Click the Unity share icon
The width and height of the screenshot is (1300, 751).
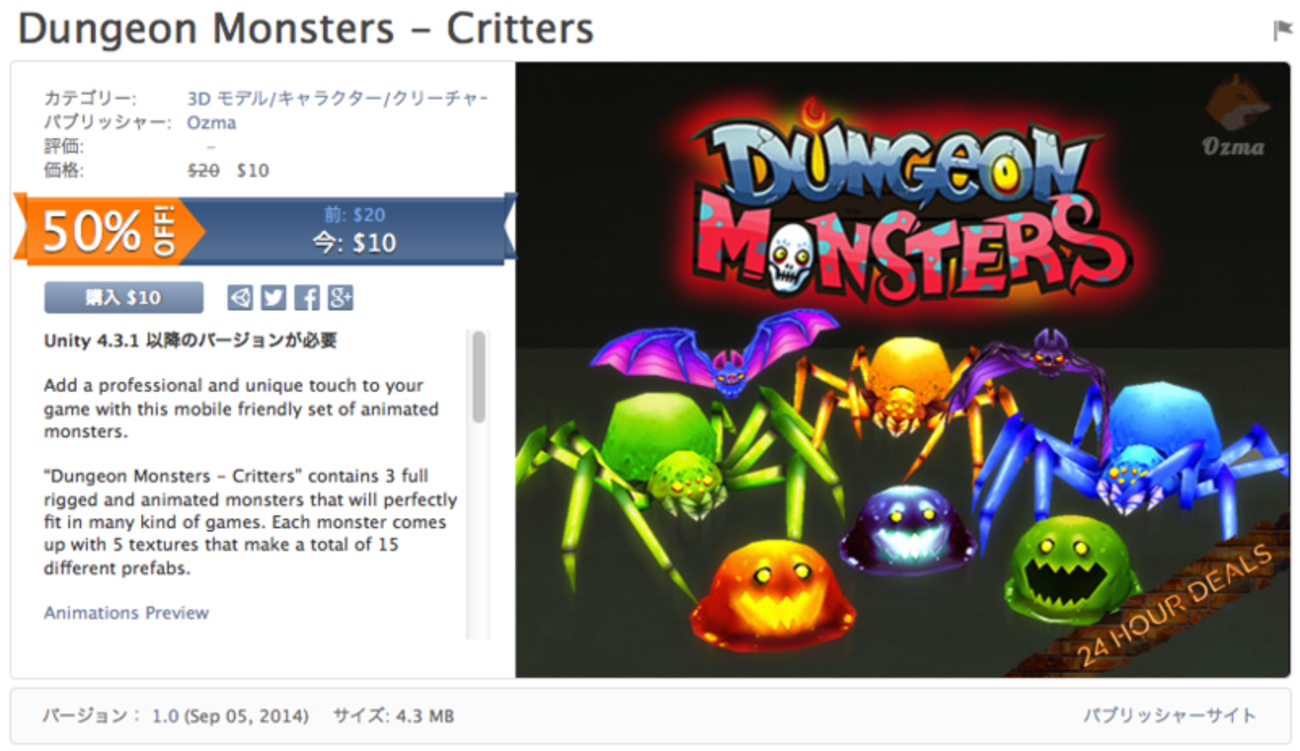tap(240, 297)
